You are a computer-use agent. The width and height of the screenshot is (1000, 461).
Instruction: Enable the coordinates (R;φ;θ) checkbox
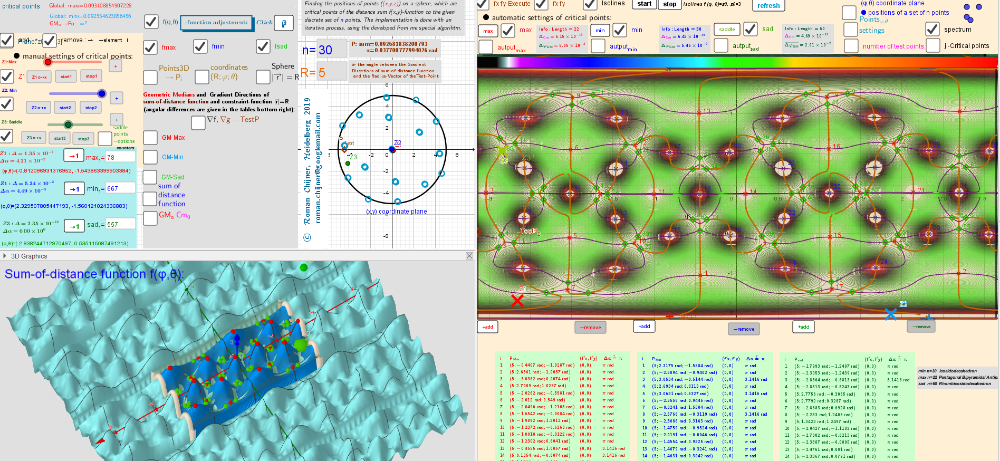(x=202, y=77)
